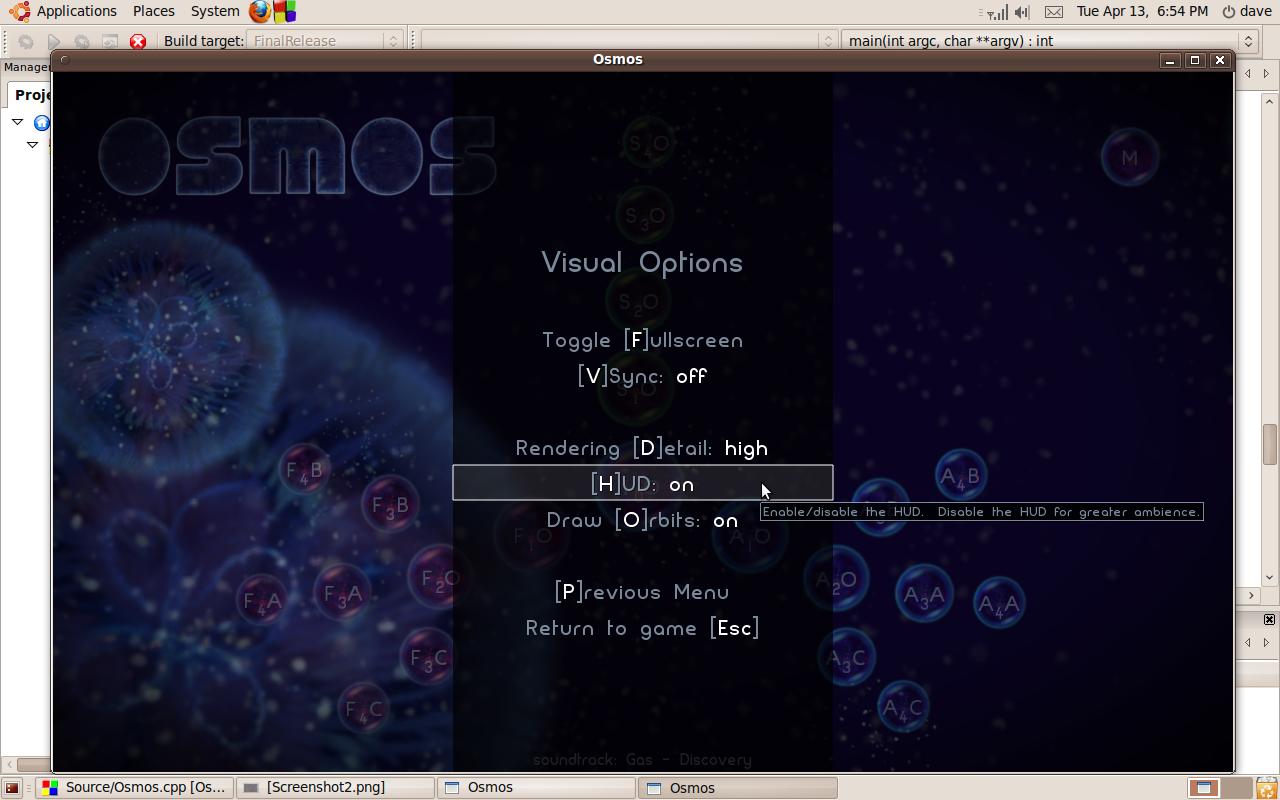
Task: Click the run arrow icon in IDE toolbar
Action: click(x=54, y=41)
